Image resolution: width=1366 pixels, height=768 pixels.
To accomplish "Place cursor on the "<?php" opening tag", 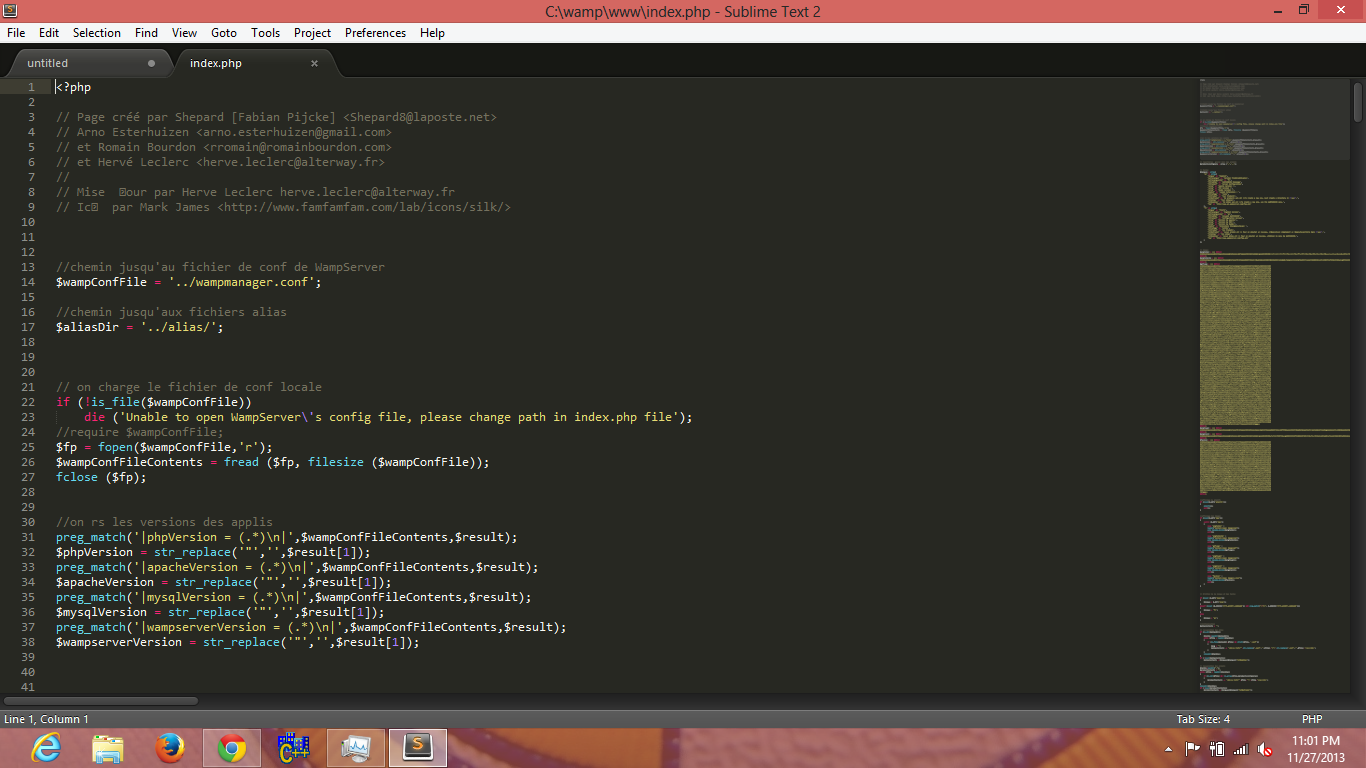I will pos(73,87).
